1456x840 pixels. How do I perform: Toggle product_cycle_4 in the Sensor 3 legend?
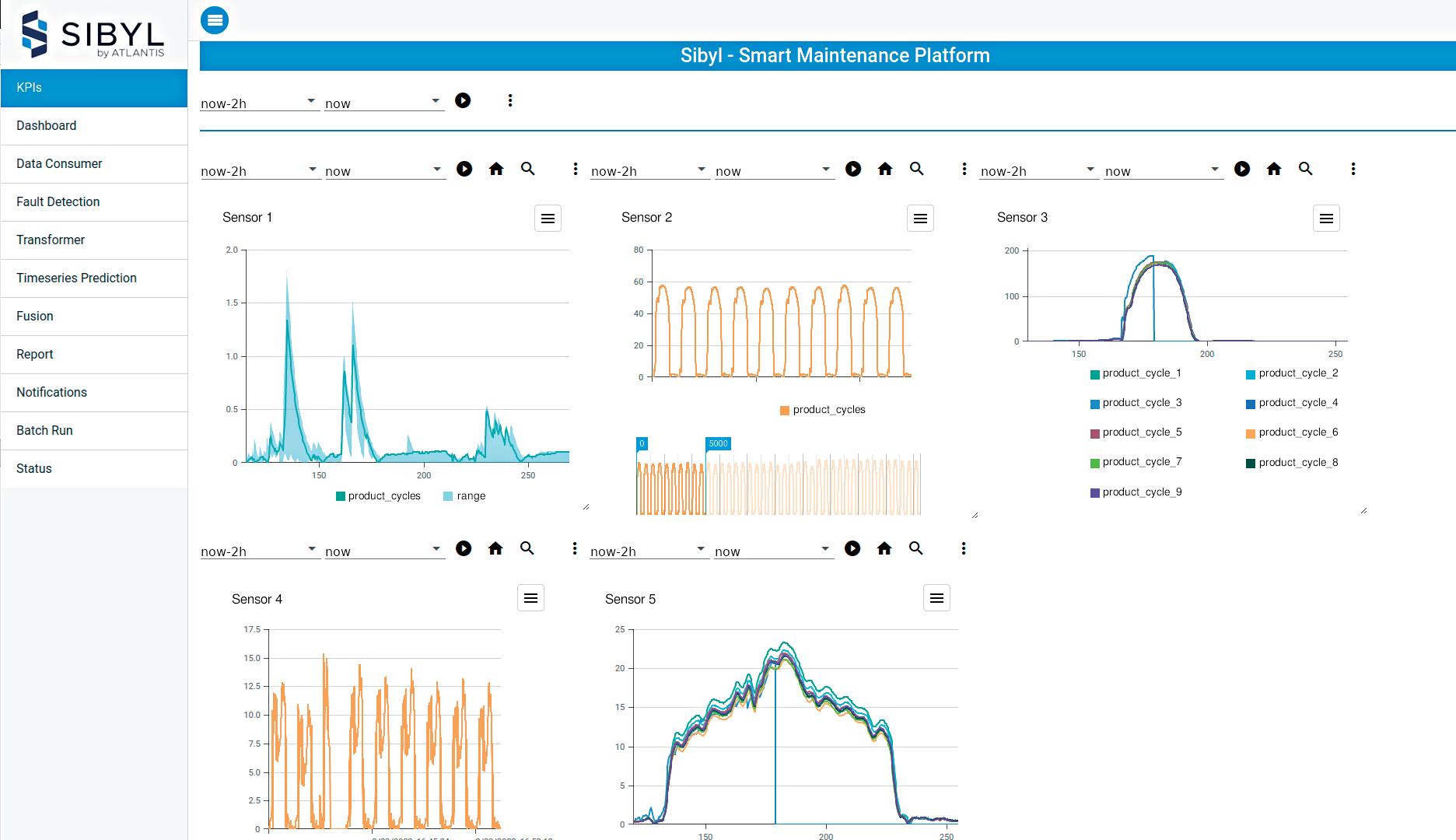pos(1292,403)
